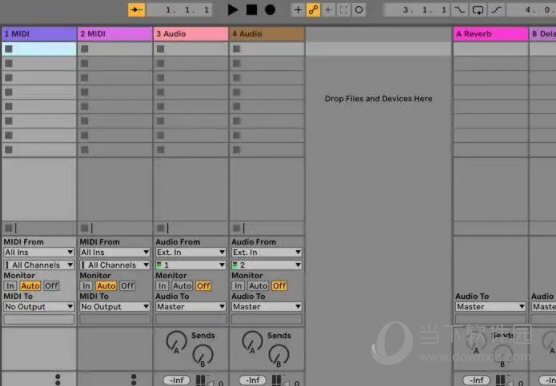The height and width of the screenshot is (386, 556).
Task: Click arrangement position field 1. 1. 1
Action: pos(179,10)
